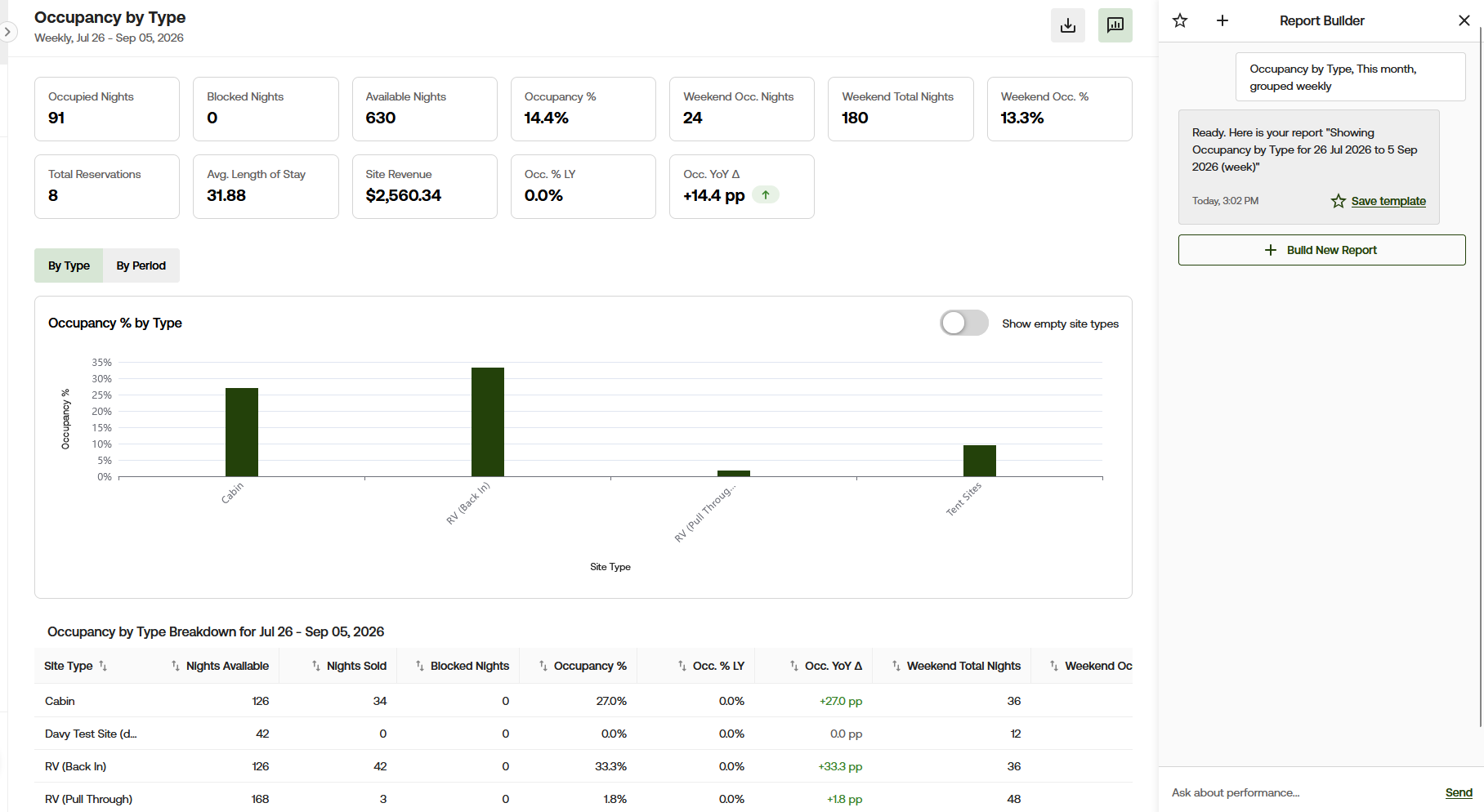Download the occupancy report
Screen dimensions: 1484x812
click(x=1067, y=25)
